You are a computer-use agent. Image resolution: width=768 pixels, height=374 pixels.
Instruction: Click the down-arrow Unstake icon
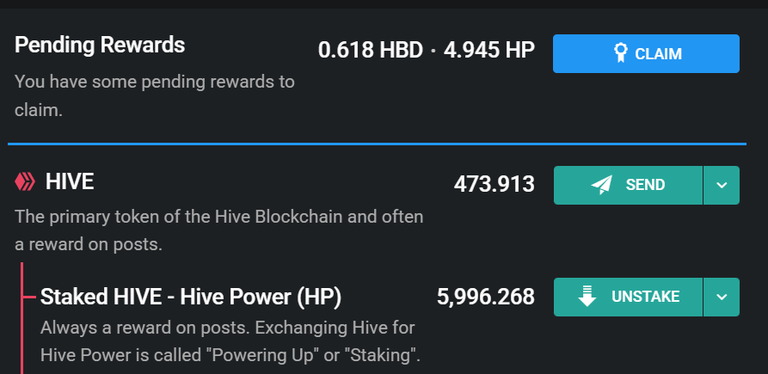coord(587,297)
